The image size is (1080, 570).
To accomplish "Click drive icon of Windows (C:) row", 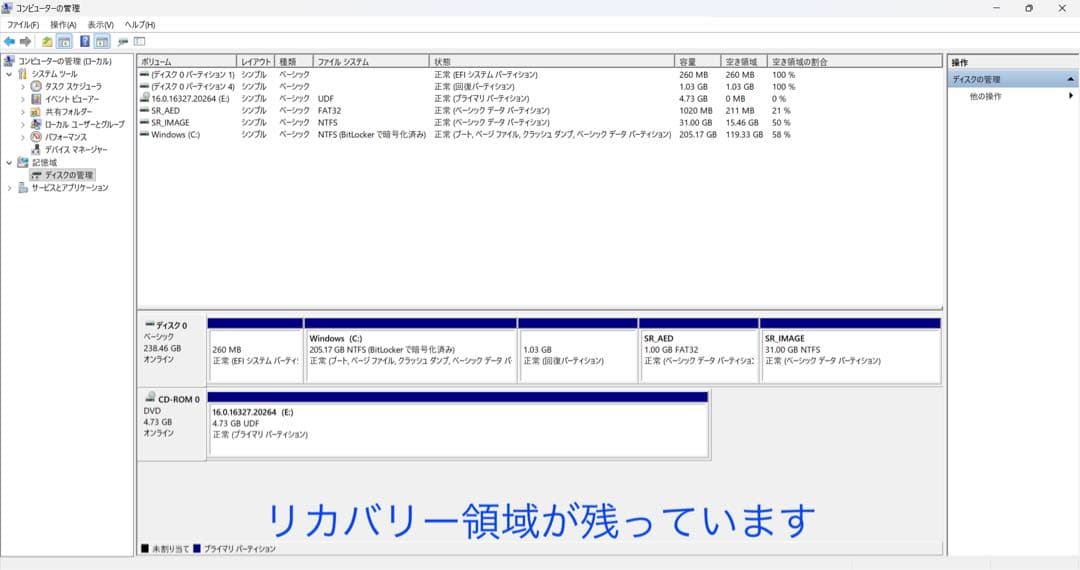I will coord(145,134).
